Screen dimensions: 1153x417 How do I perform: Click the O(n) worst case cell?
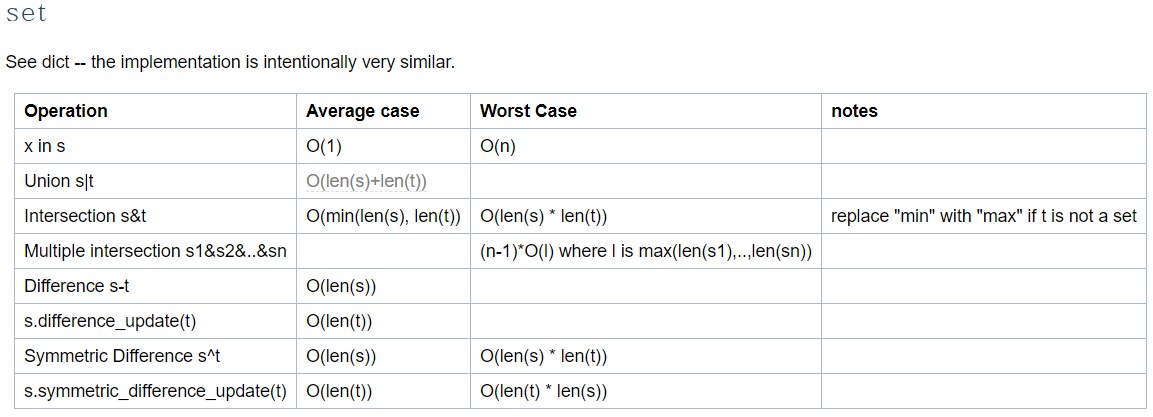point(497,146)
